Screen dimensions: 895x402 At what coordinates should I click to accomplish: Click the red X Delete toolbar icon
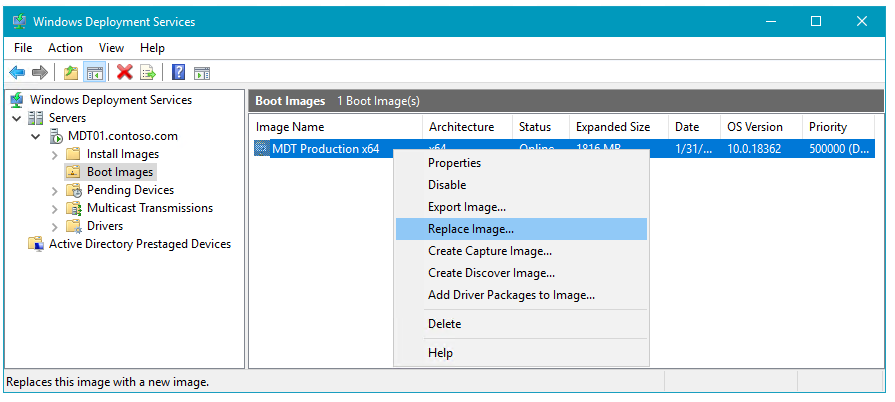tap(125, 72)
